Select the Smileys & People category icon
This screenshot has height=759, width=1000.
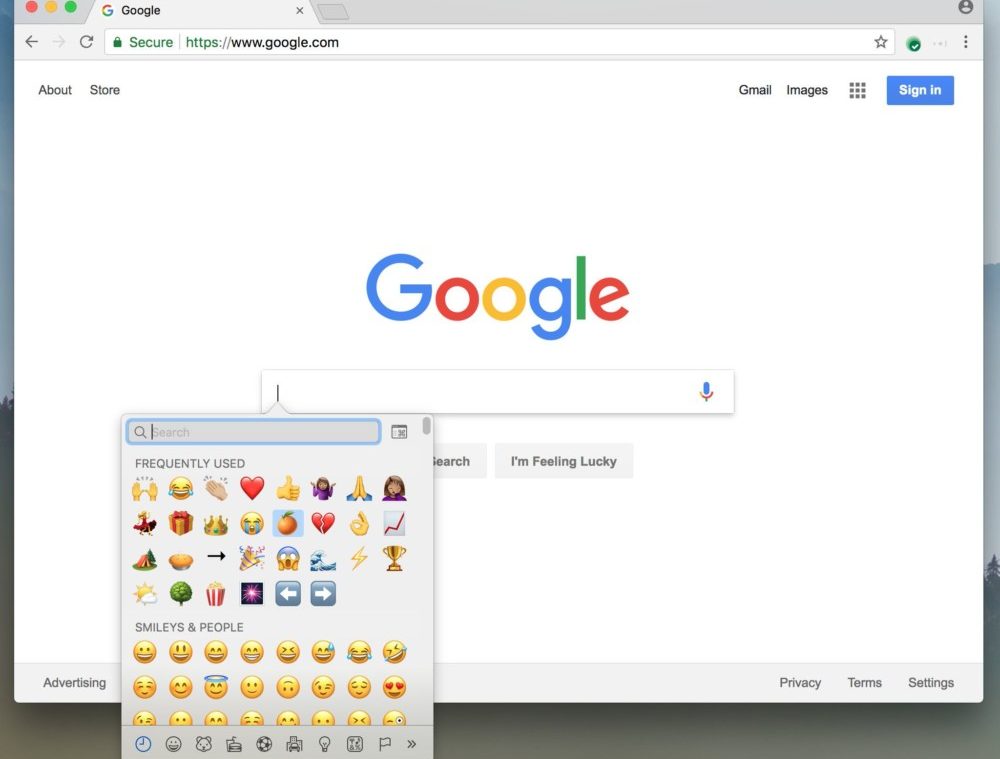pos(173,743)
